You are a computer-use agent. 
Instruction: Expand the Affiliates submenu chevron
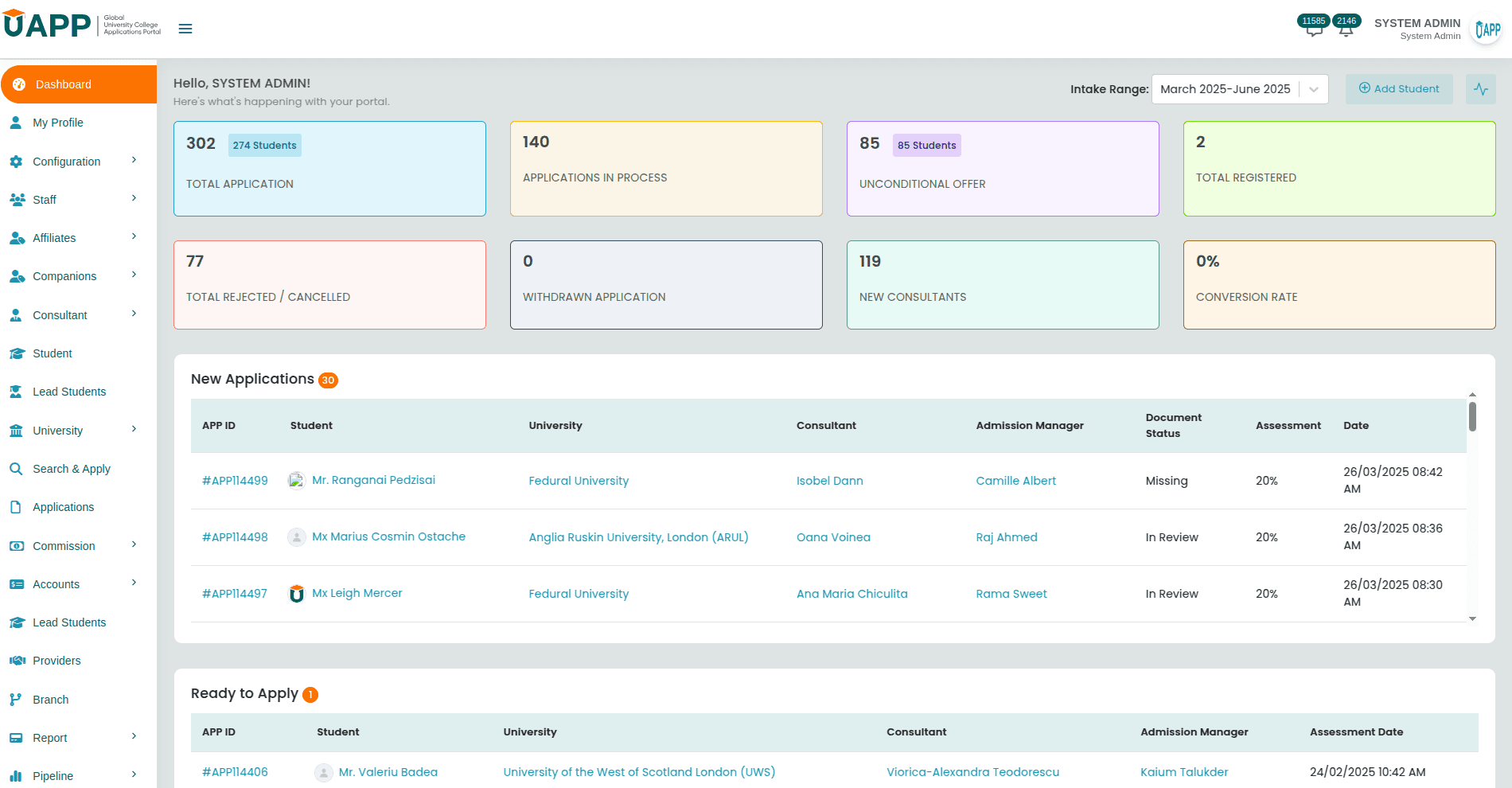click(134, 236)
